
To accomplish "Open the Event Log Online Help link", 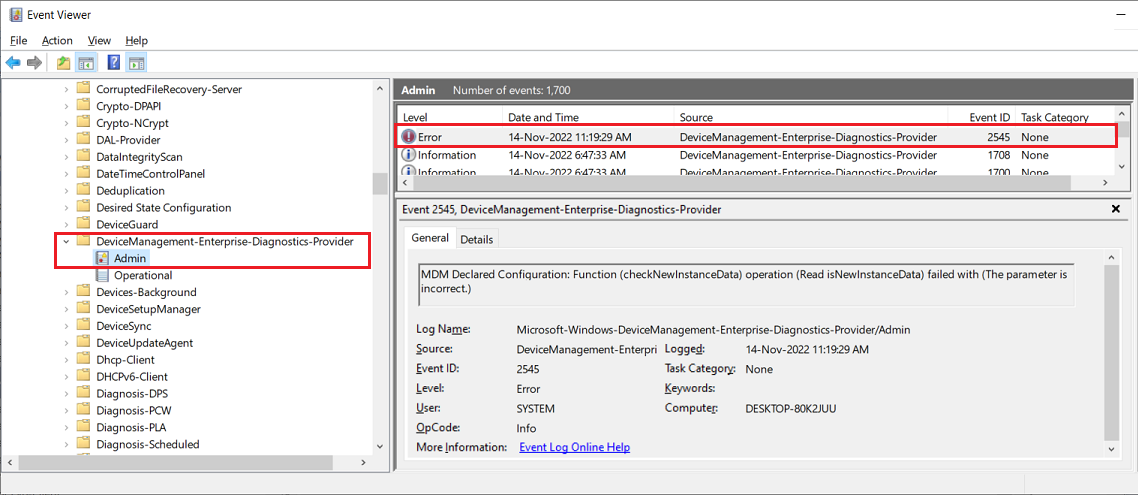I will point(574,447).
